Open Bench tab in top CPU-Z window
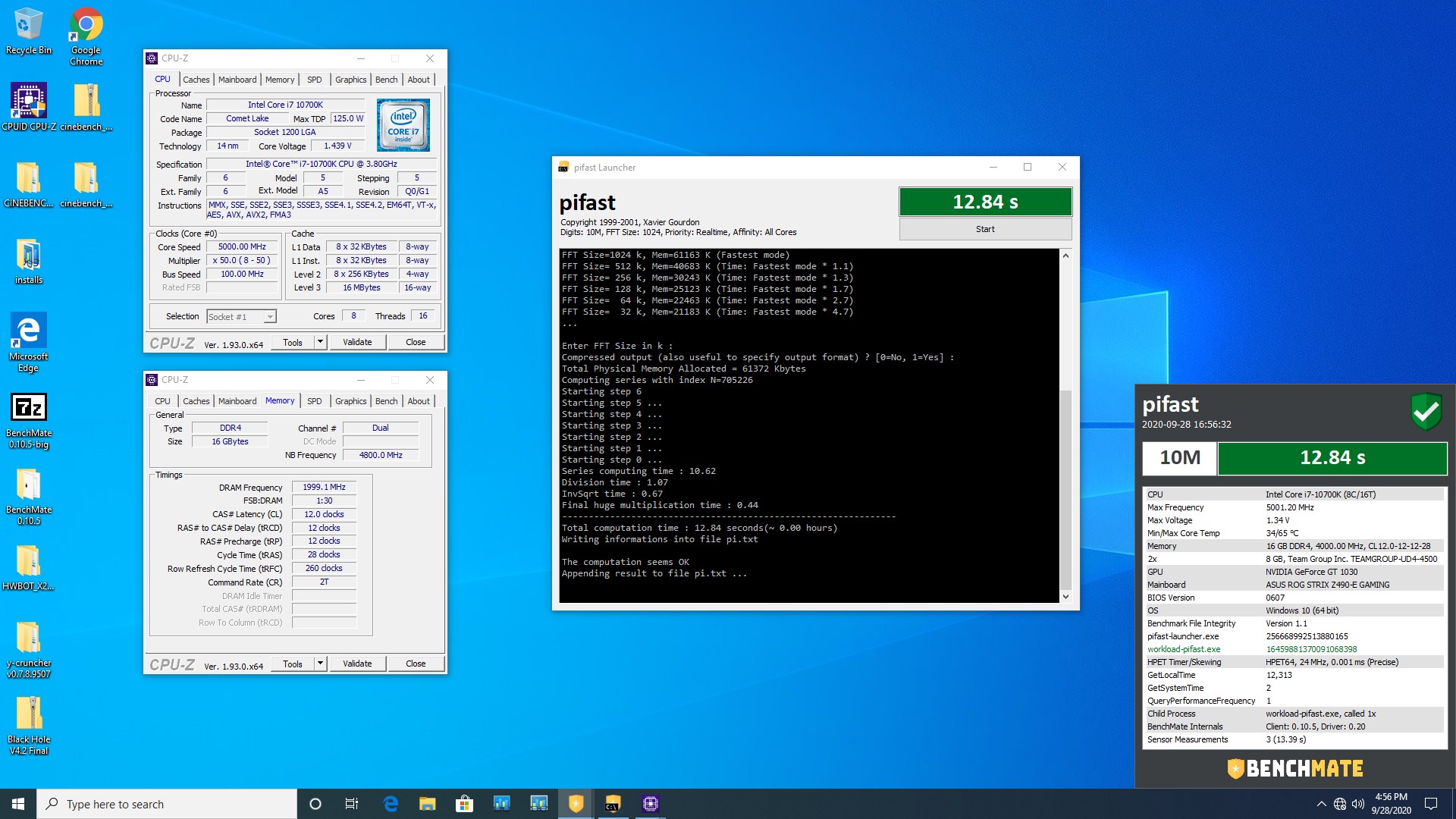Image resolution: width=1456 pixels, height=819 pixels. (386, 80)
